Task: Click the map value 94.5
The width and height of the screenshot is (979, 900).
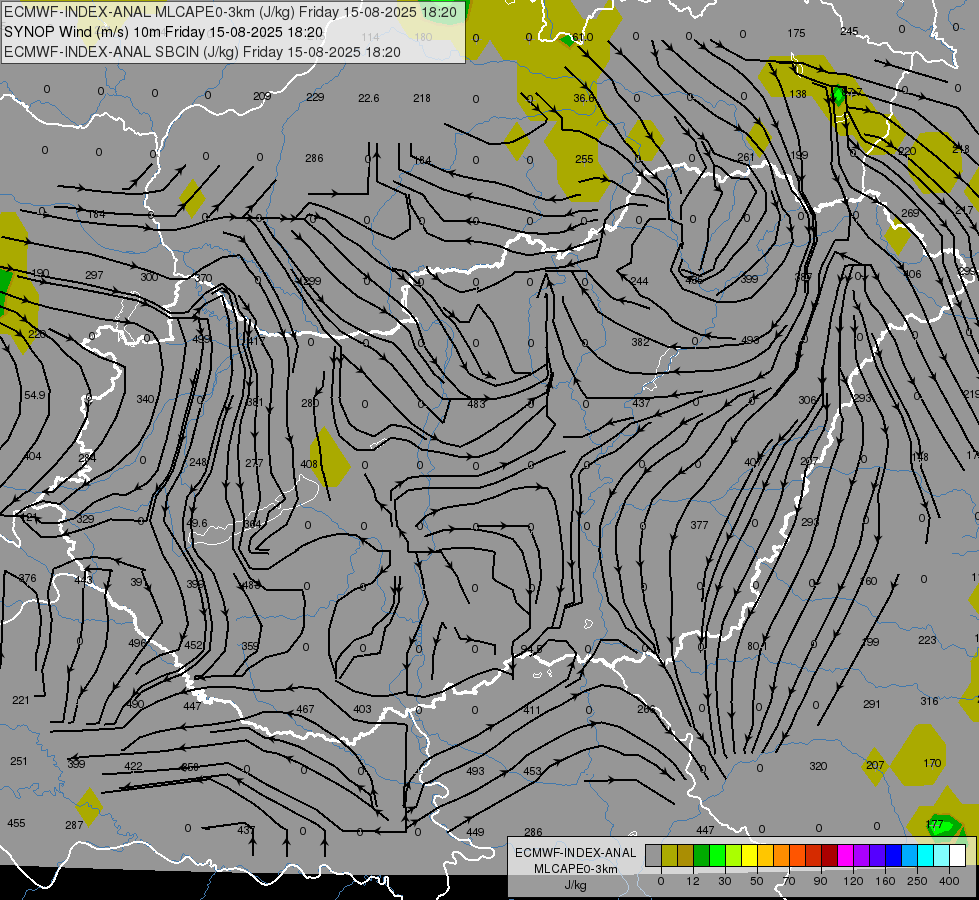Action: [531, 650]
